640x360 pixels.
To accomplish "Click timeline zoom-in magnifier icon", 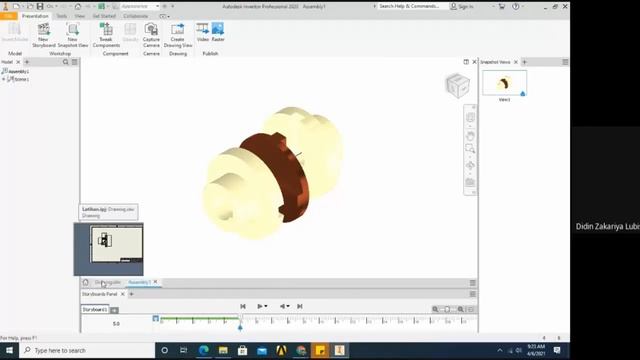I will tap(460, 309).
